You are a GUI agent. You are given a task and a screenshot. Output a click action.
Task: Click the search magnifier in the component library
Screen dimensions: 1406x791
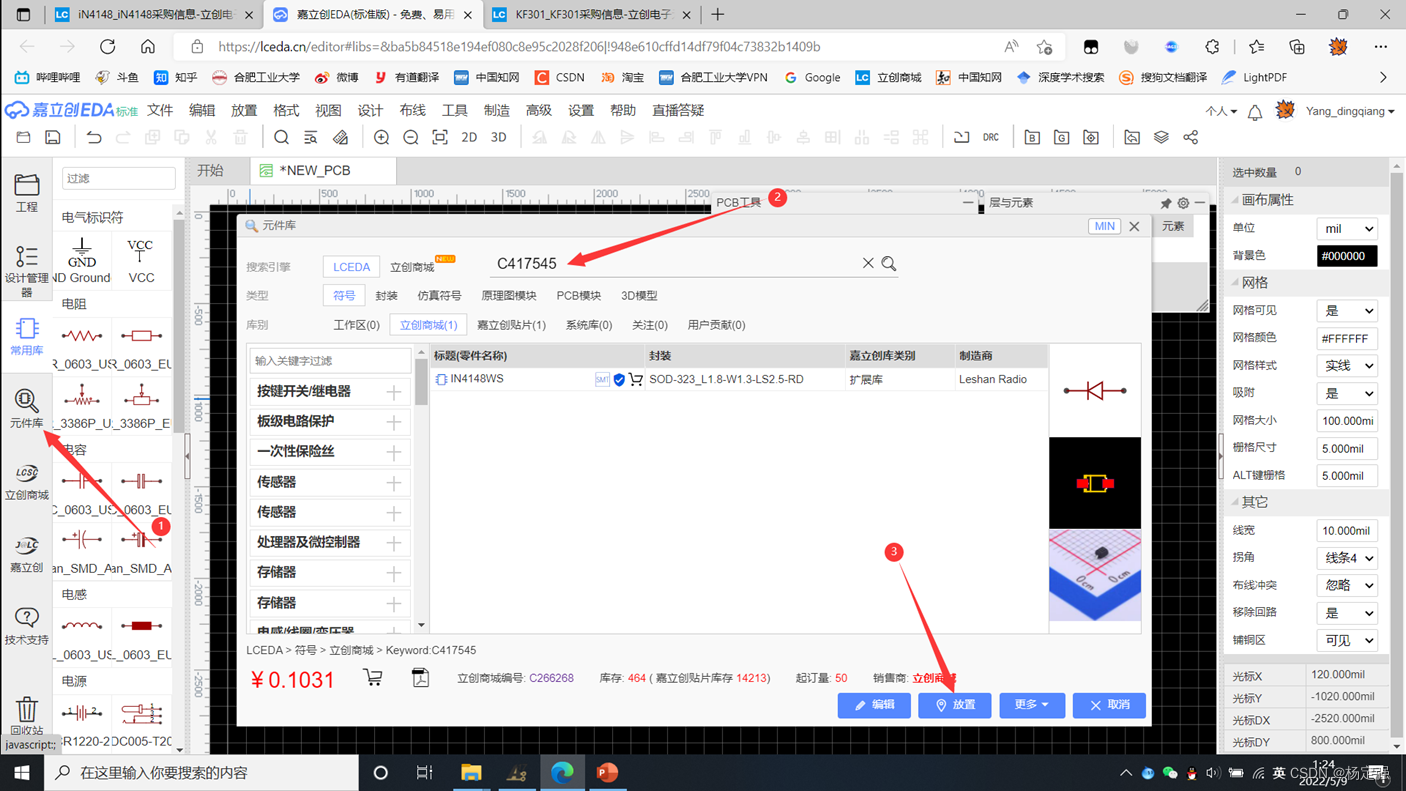(889, 264)
